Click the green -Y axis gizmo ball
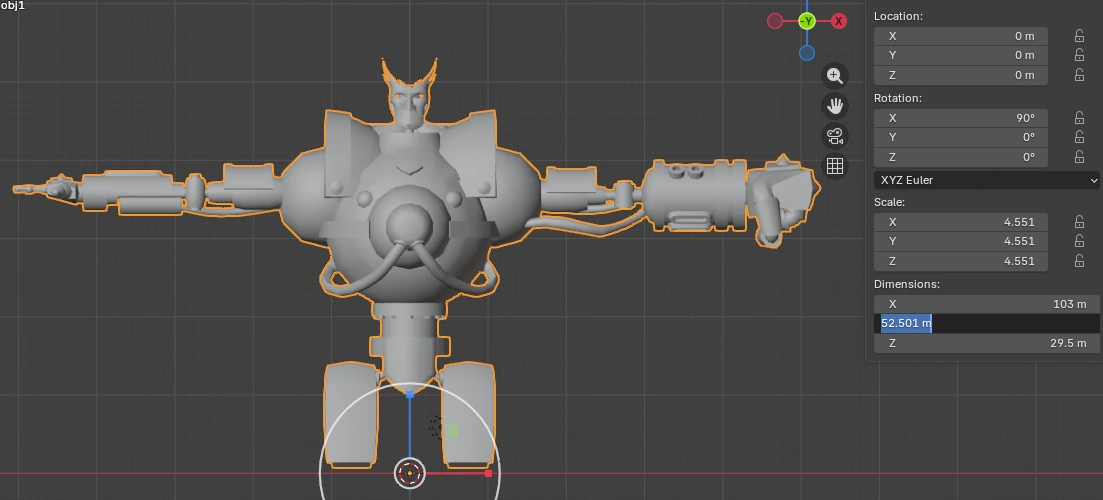The height and width of the screenshot is (500, 1103). click(x=807, y=21)
